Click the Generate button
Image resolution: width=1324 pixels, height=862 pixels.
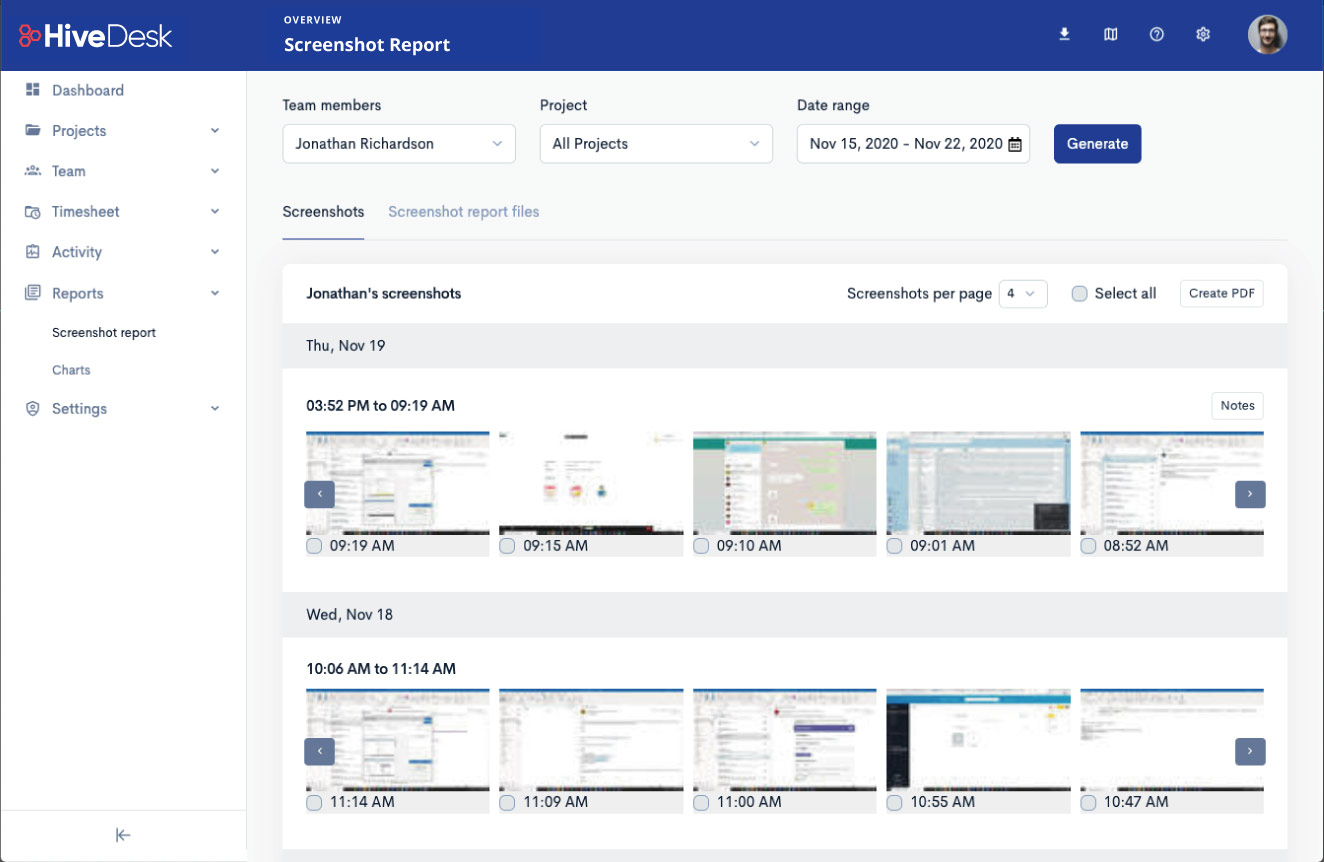tap(1097, 143)
